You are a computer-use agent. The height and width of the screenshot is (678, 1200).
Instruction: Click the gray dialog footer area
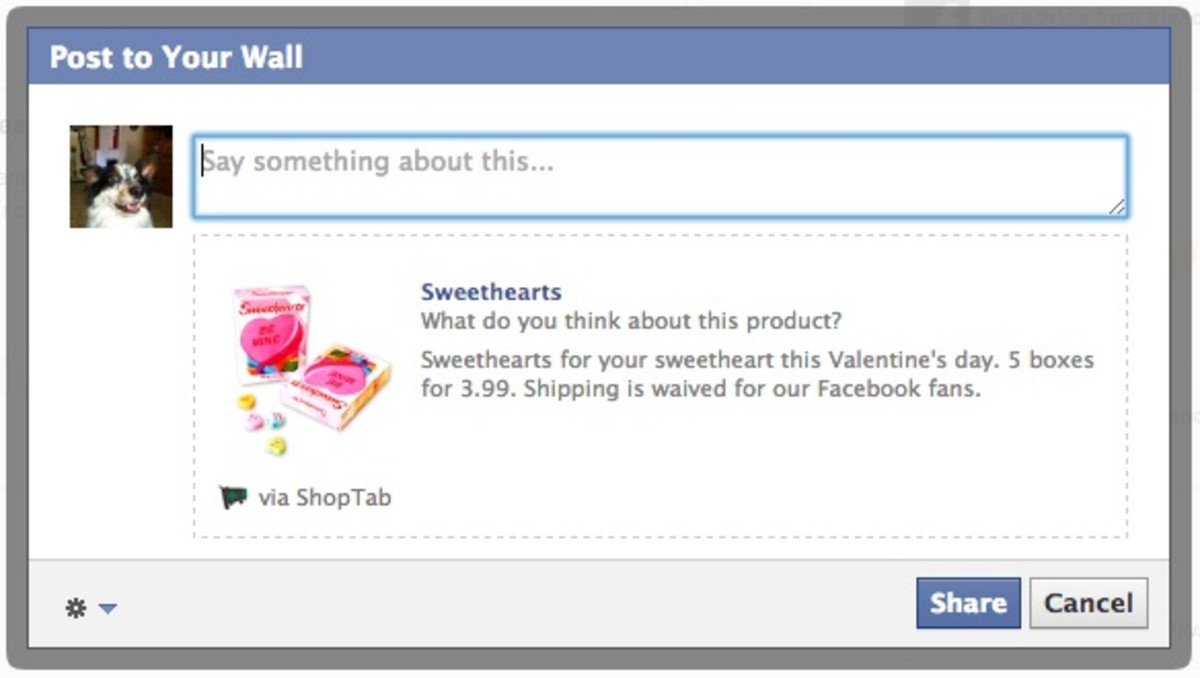click(x=500, y=605)
